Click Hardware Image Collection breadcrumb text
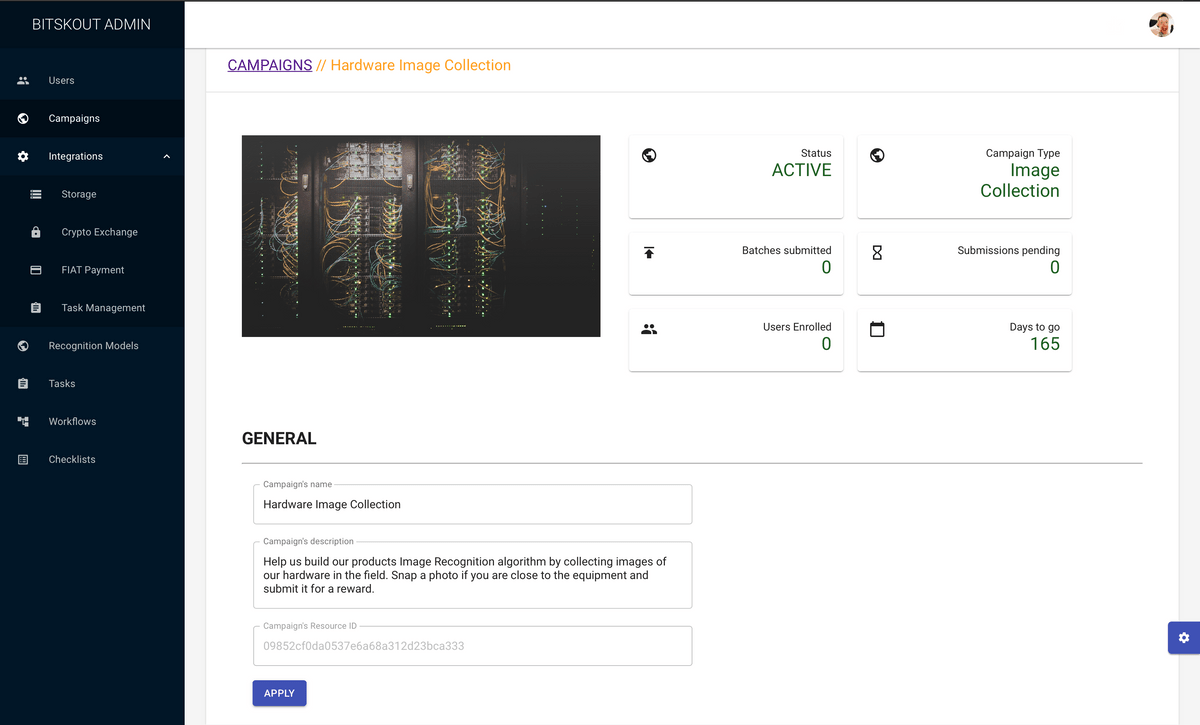 [x=420, y=65]
